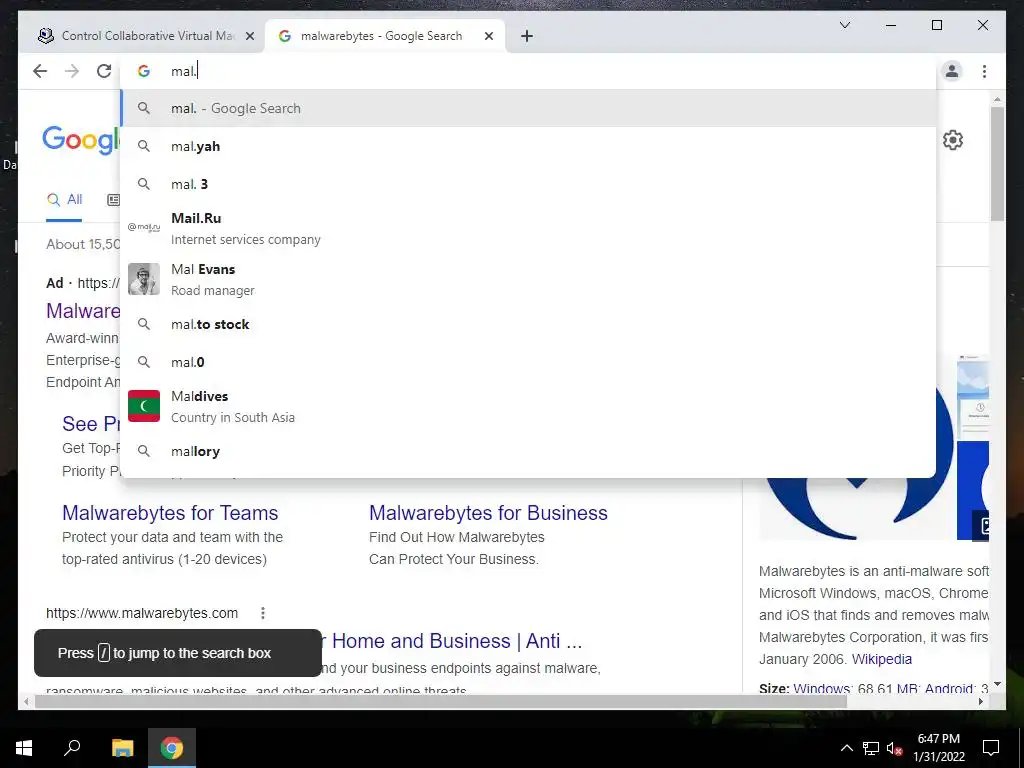Go back with the browser back arrow
Viewport: 1024px width, 768px height.
point(40,71)
